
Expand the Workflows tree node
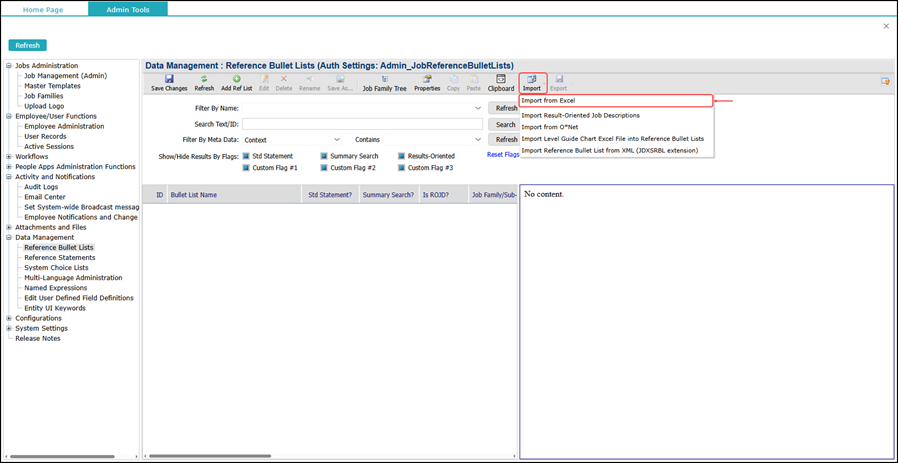pos(9,156)
